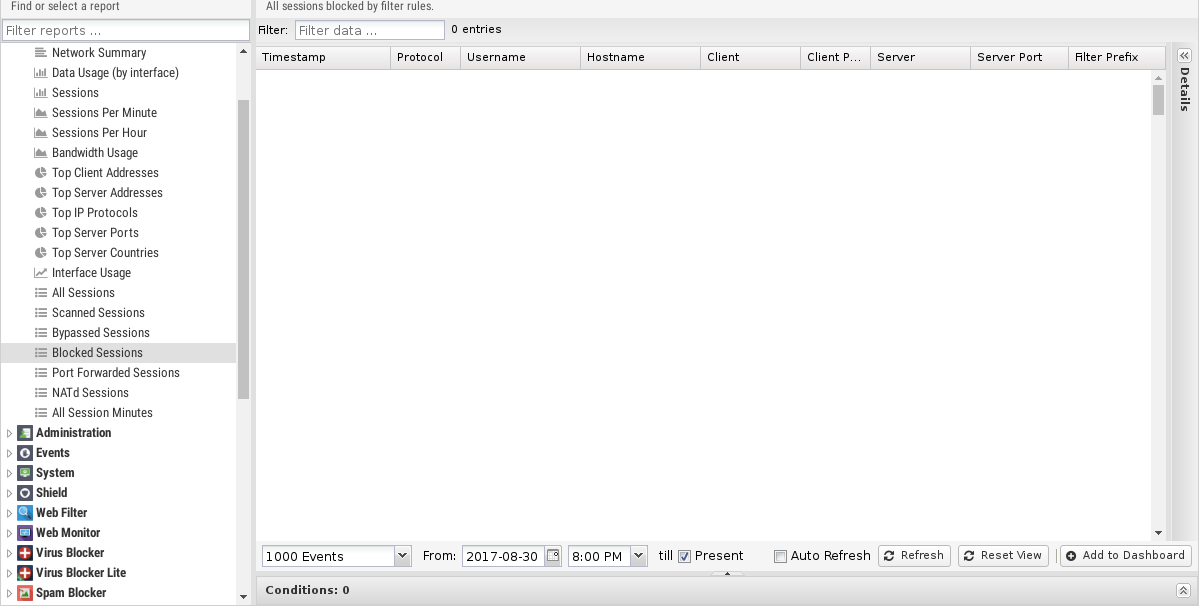The height and width of the screenshot is (606, 1199).
Task: Click the Top Client Addresses pie icon
Action: click(x=41, y=173)
